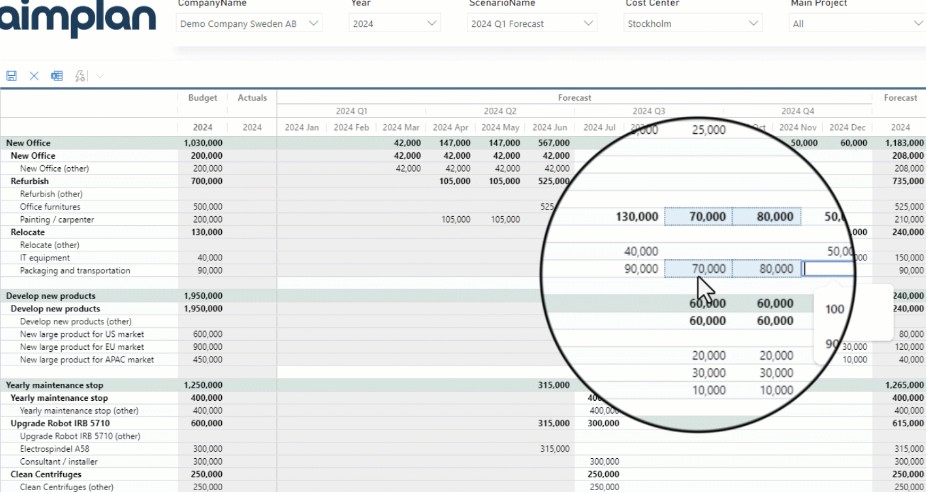Choose 100 from the autocomplete popup
The height and width of the screenshot is (492, 926).
pyautogui.click(x=835, y=310)
